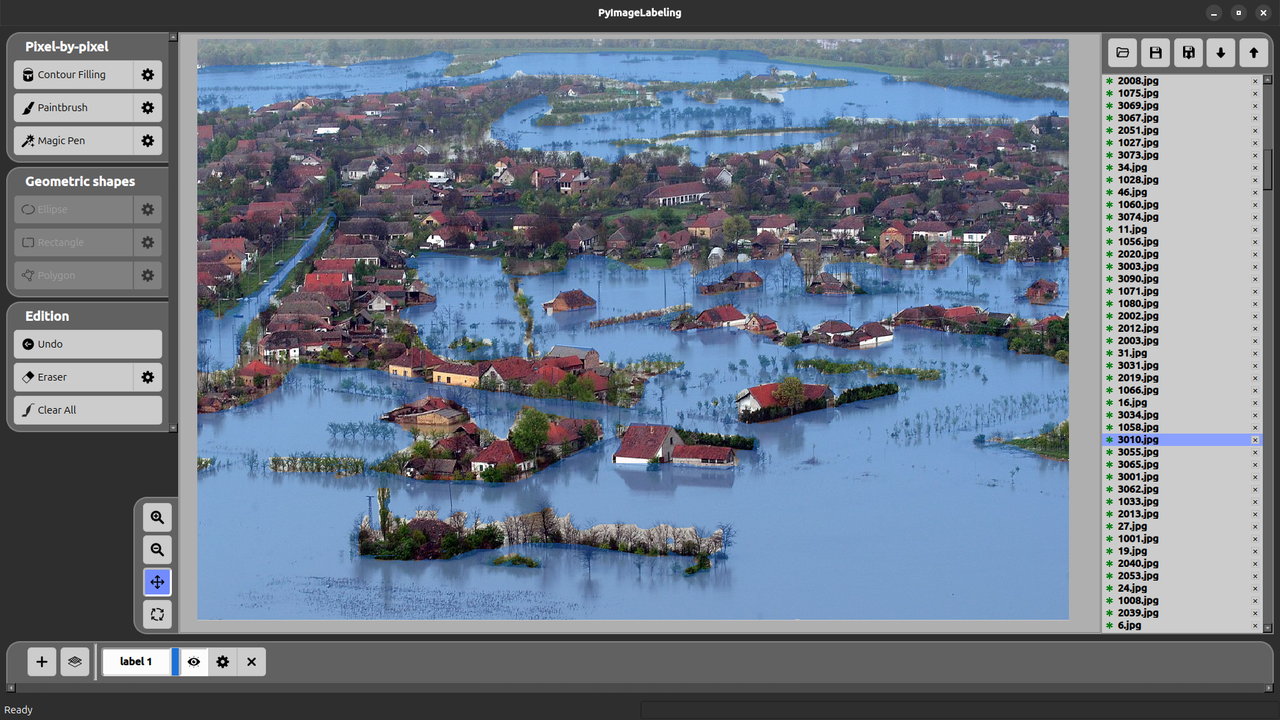The width and height of the screenshot is (1280, 720).
Task: Toggle visibility of label 1
Action: pos(194,662)
